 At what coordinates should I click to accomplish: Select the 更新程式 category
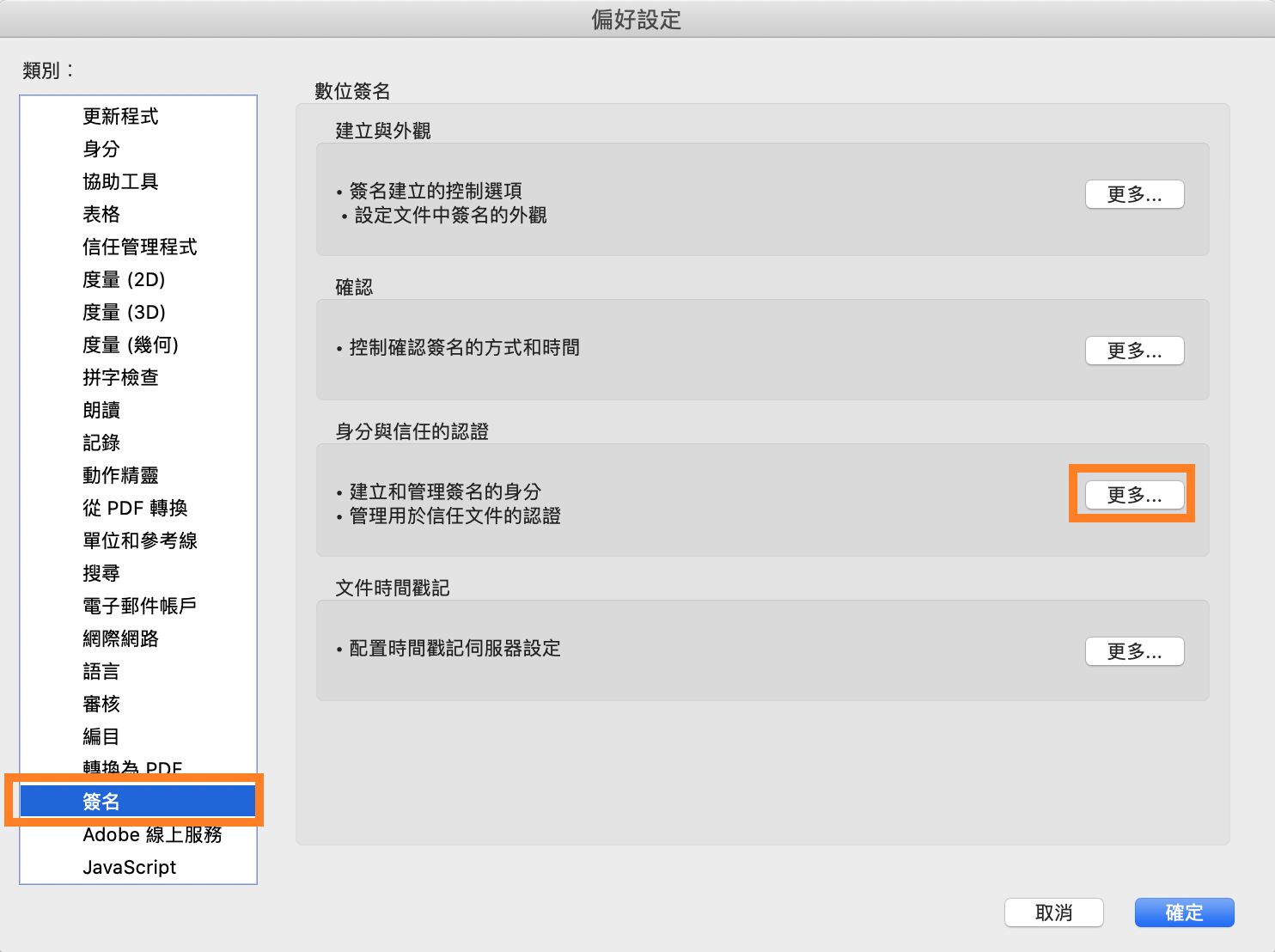(138, 116)
